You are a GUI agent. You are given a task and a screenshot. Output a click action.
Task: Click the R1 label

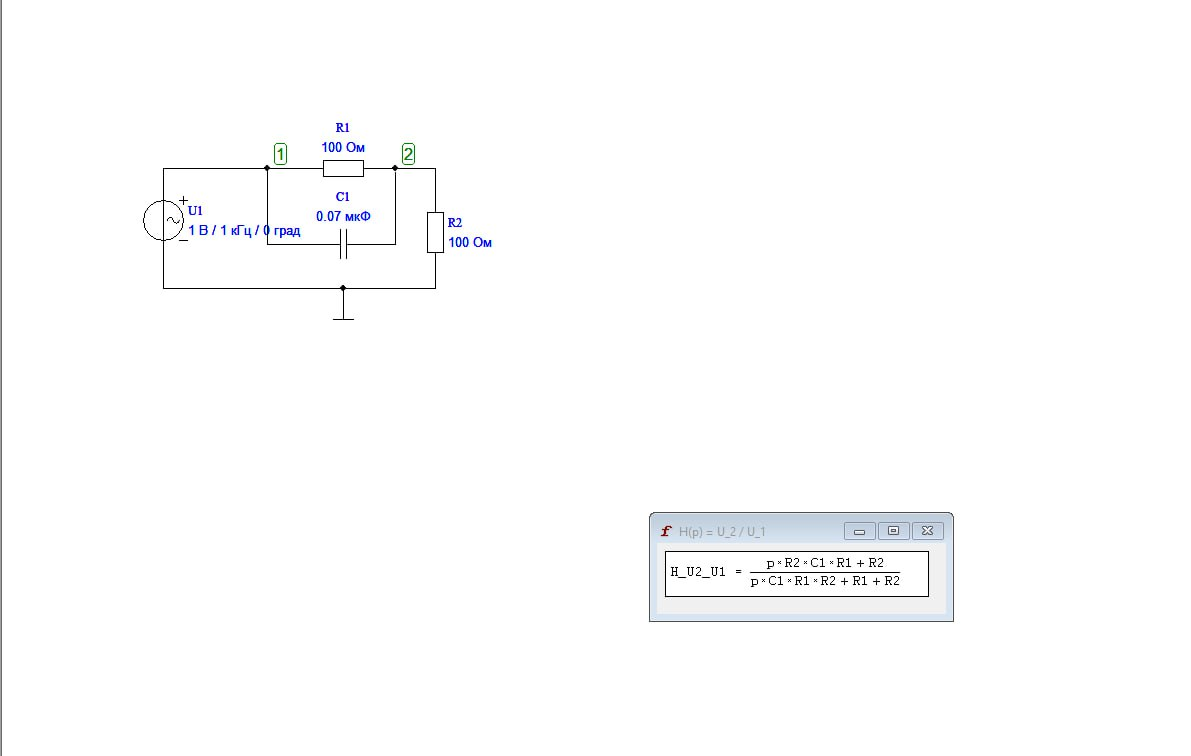pyautogui.click(x=343, y=128)
